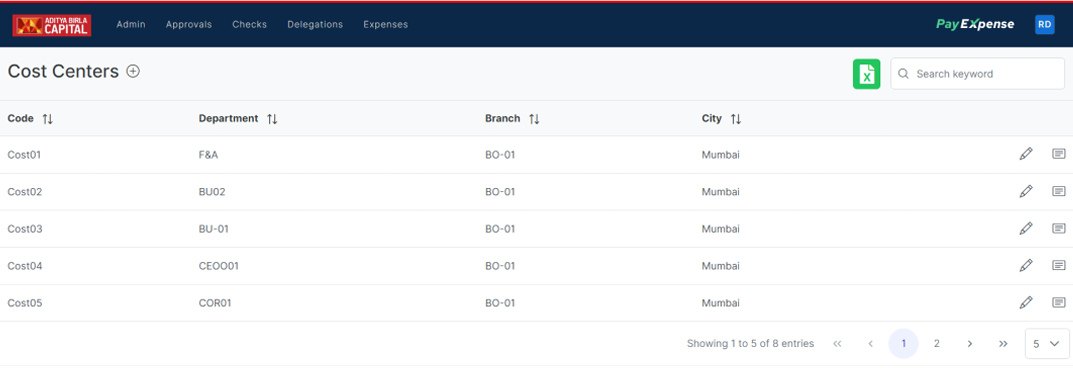Click the Aditya Birla Capital logo
Image resolution: width=1073 pixels, height=375 pixels.
pyautogui.click(x=52, y=25)
